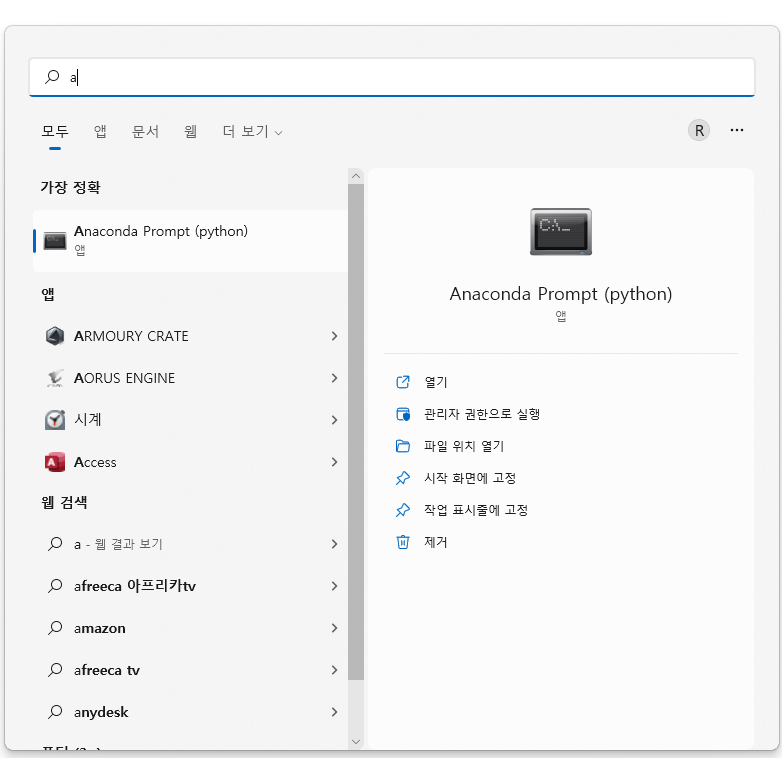
Task: Switch to the 문서 filter tab
Action: 145,132
